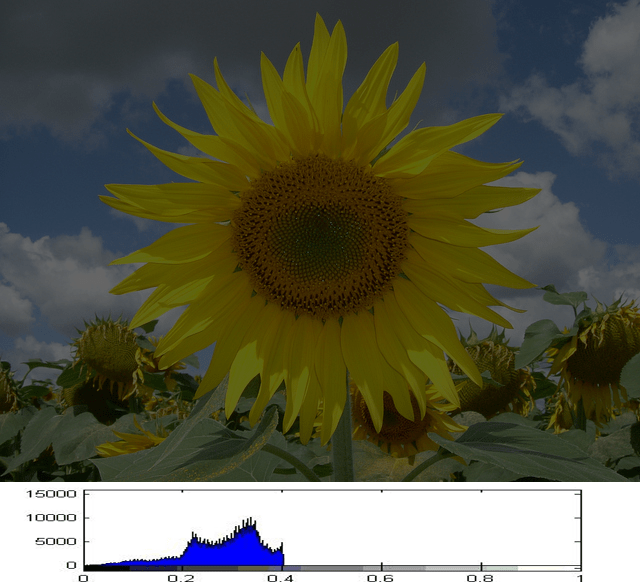Click the 0.4 label on the histogram x-axis
Viewport: 640px width, 582px height.
(282, 577)
